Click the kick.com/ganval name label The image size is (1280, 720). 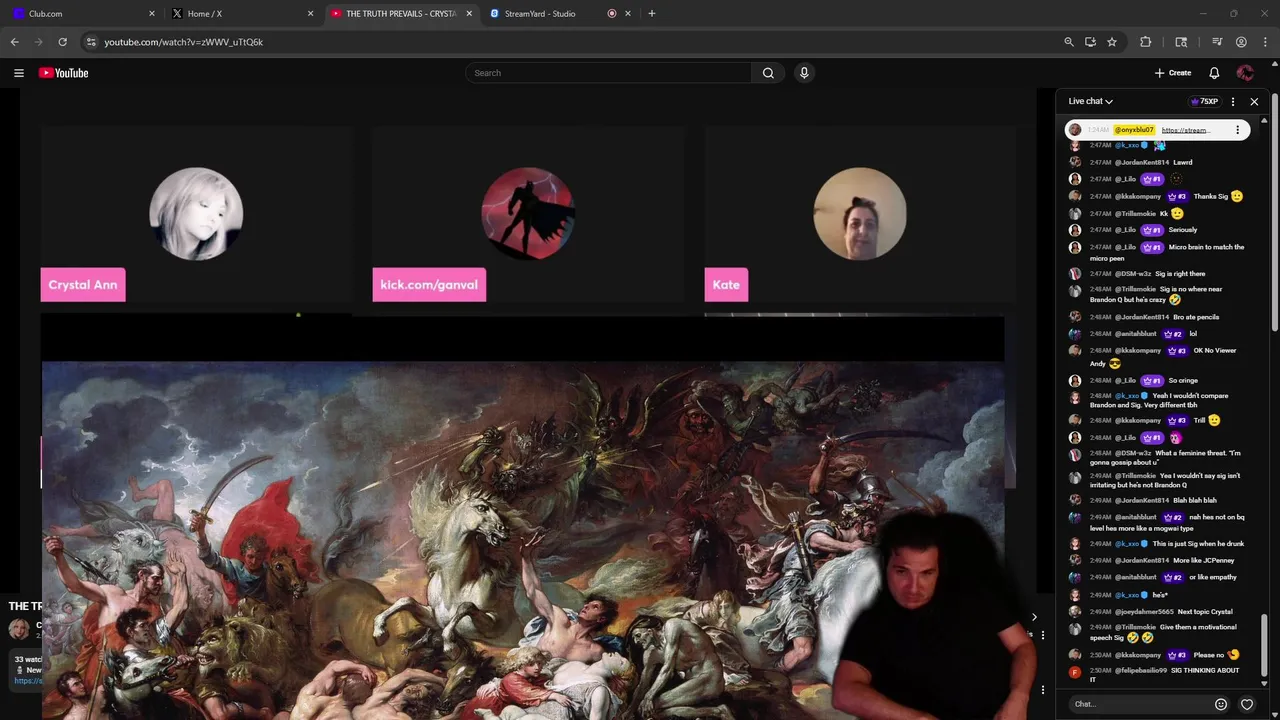[429, 285]
